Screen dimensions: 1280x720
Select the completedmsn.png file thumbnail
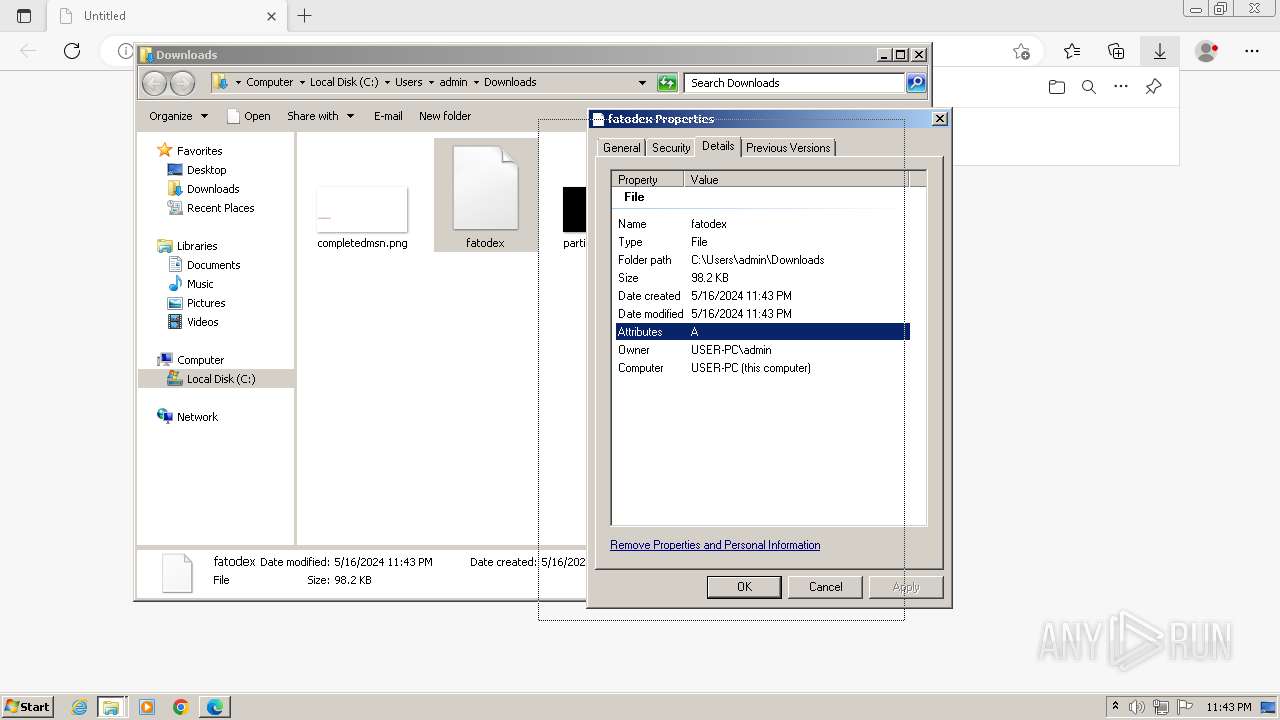point(362,210)
